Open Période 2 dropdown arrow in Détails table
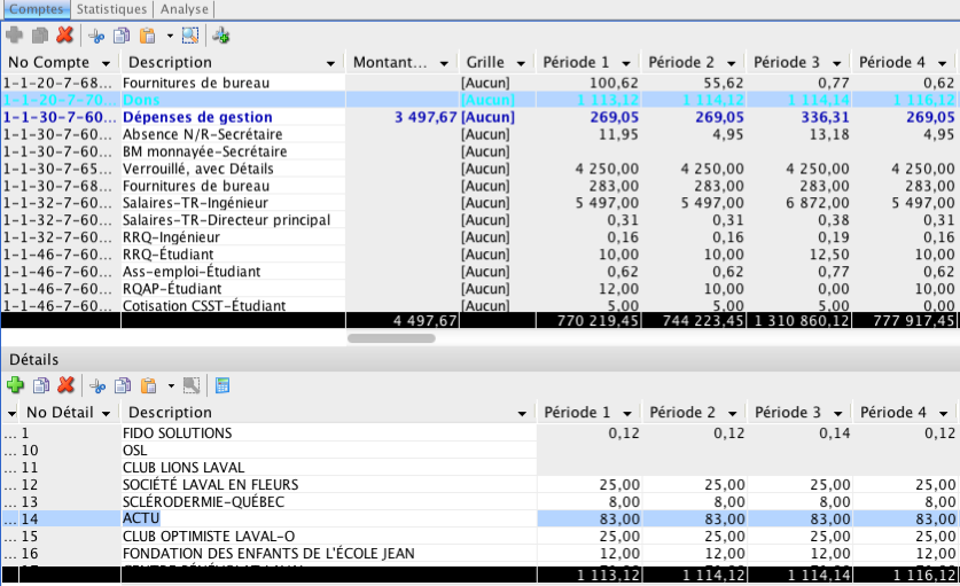Image resolution: width=960 pixels, height=586 pixels. (x=732, y=414)
